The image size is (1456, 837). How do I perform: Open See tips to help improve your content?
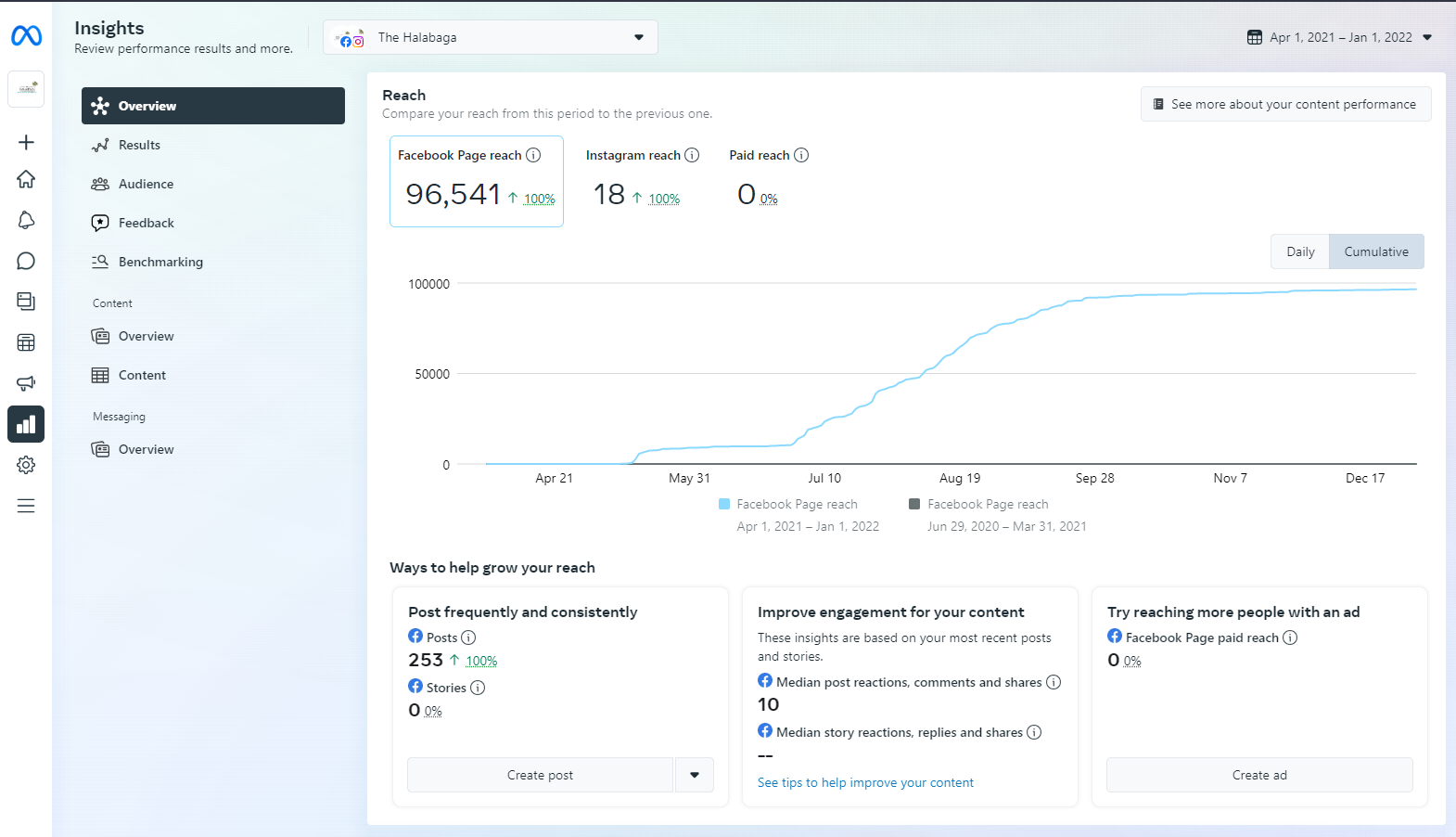(x=865, y=782)
